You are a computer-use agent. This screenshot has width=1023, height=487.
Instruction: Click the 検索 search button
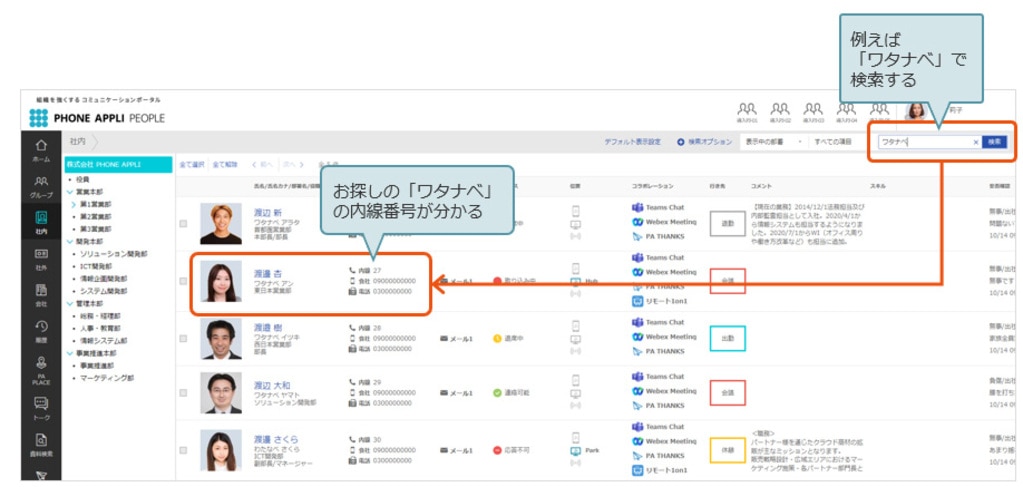pos(995,142)
